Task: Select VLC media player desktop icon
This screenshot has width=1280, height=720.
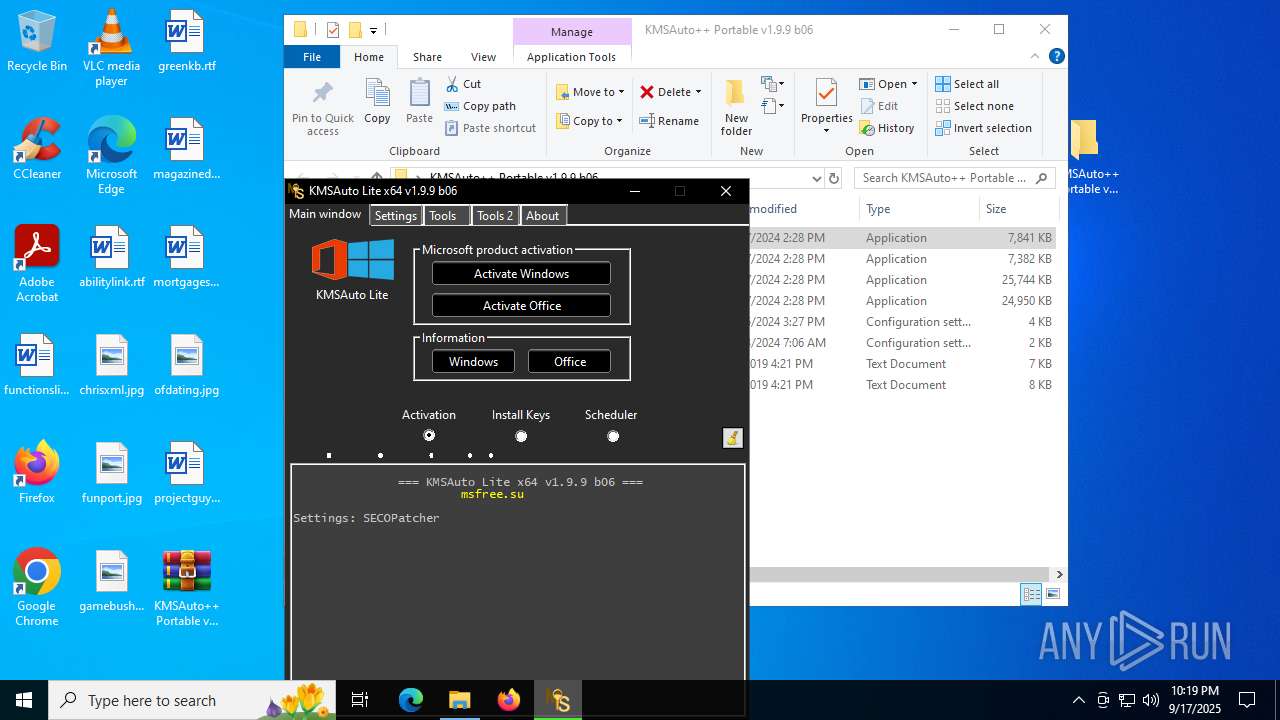Action: pos(111,48)
